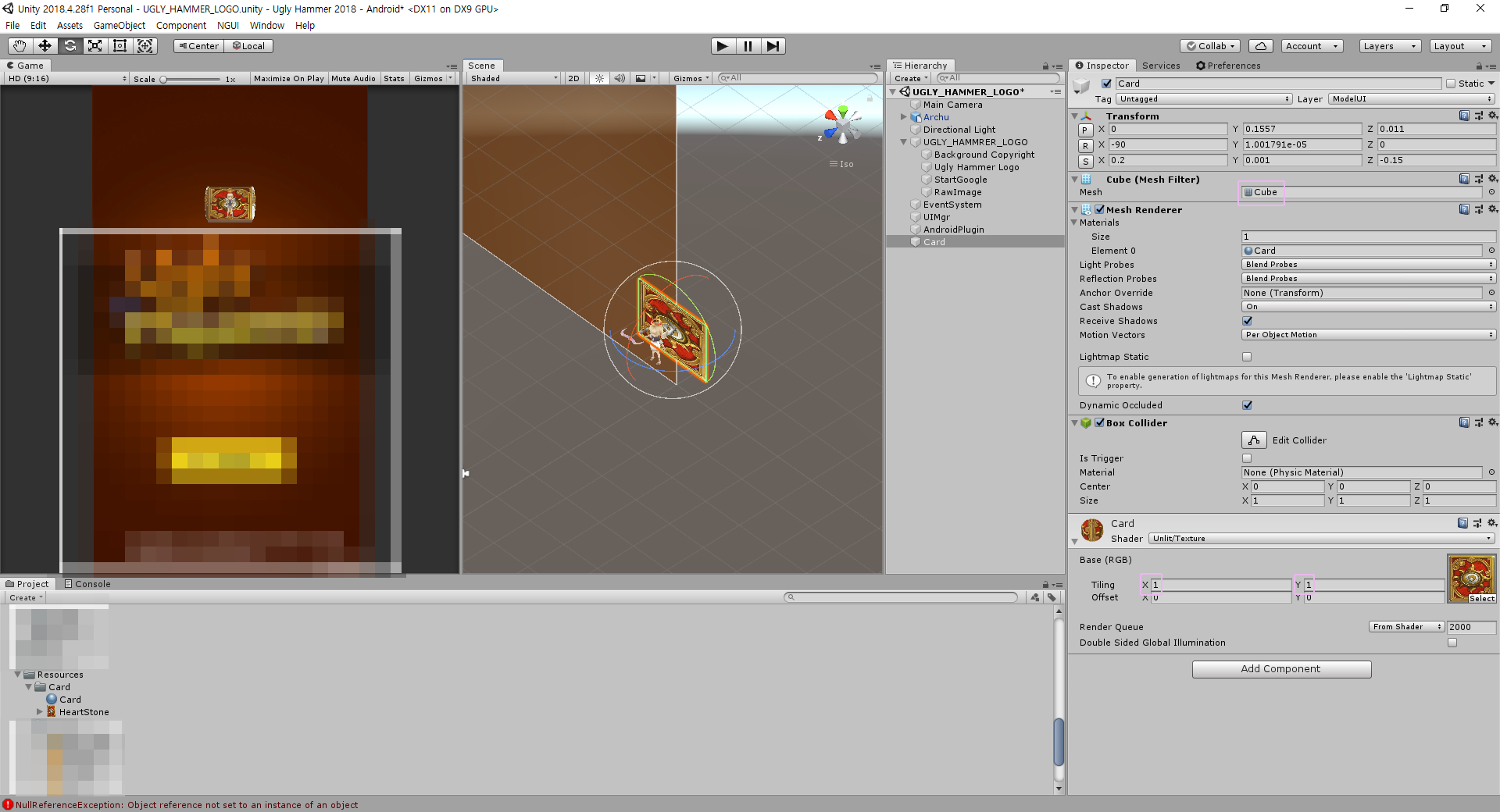The width and height of the screenshot is (1500, 812).
Task: Click the Step frame button
Action: tap(773, 46)
